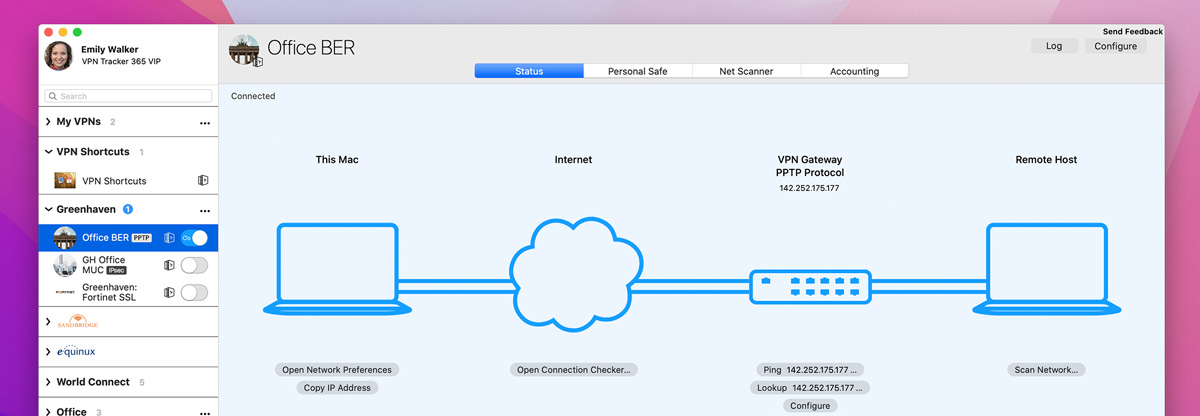
Task: Click the sidebar Search field
Action: click(128, 96)
